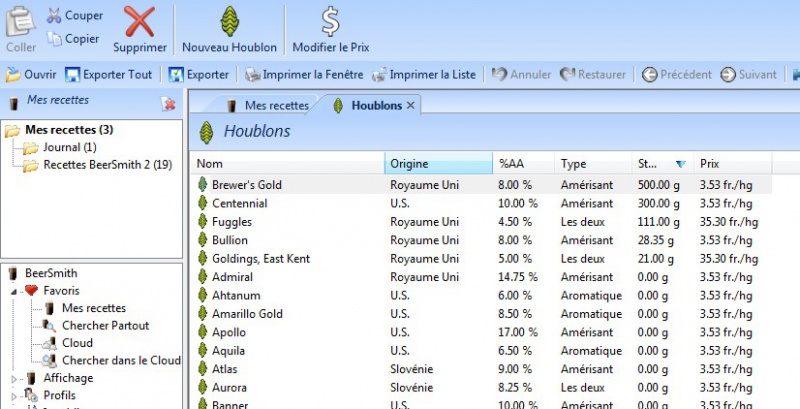
Task: Sort by the St... column dropdown arrow
Action: (x=681, y=164)
